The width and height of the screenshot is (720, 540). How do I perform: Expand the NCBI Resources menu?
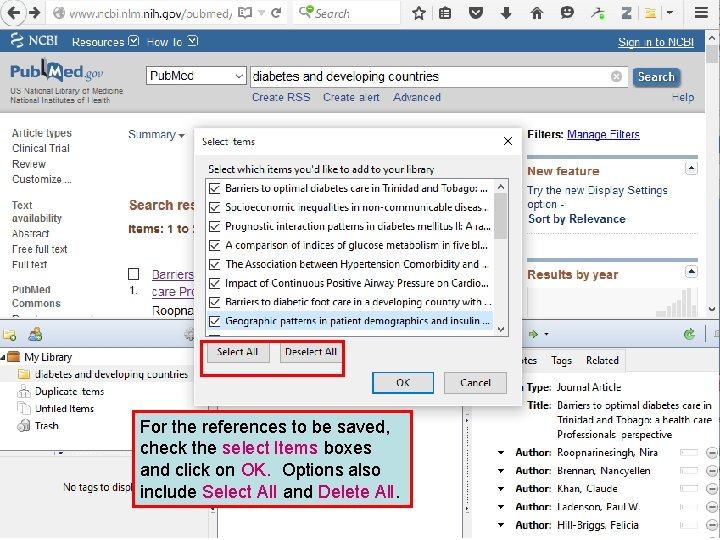[x=105, y=42]
